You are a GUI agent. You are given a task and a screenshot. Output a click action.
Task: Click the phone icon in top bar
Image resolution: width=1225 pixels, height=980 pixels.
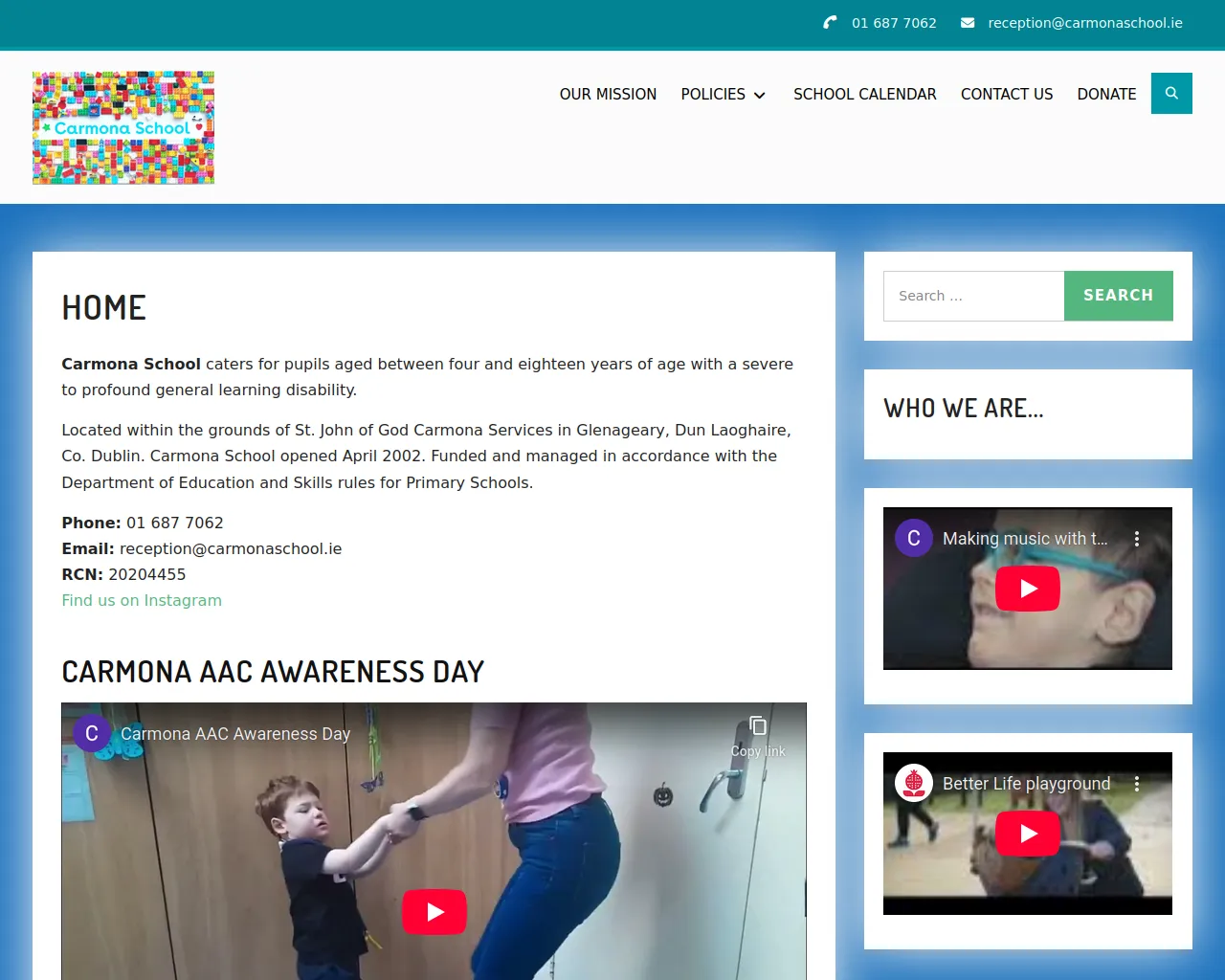click(x=830, y=22)
